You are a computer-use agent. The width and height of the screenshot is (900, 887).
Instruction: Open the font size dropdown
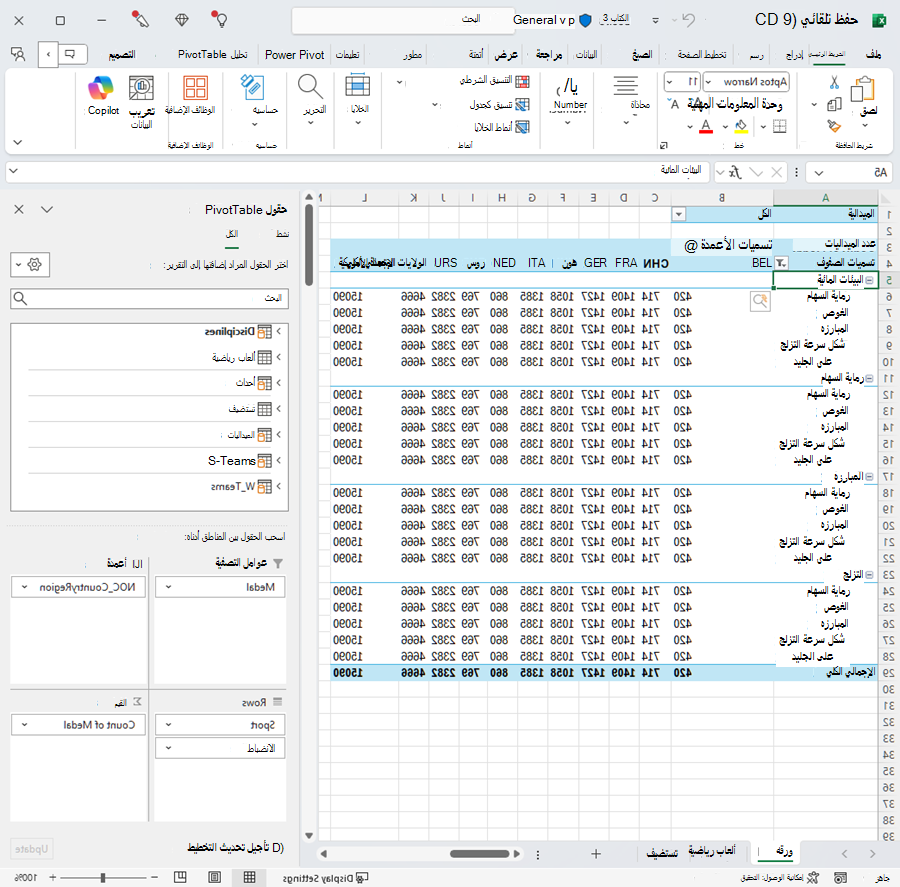pos(669,82)
